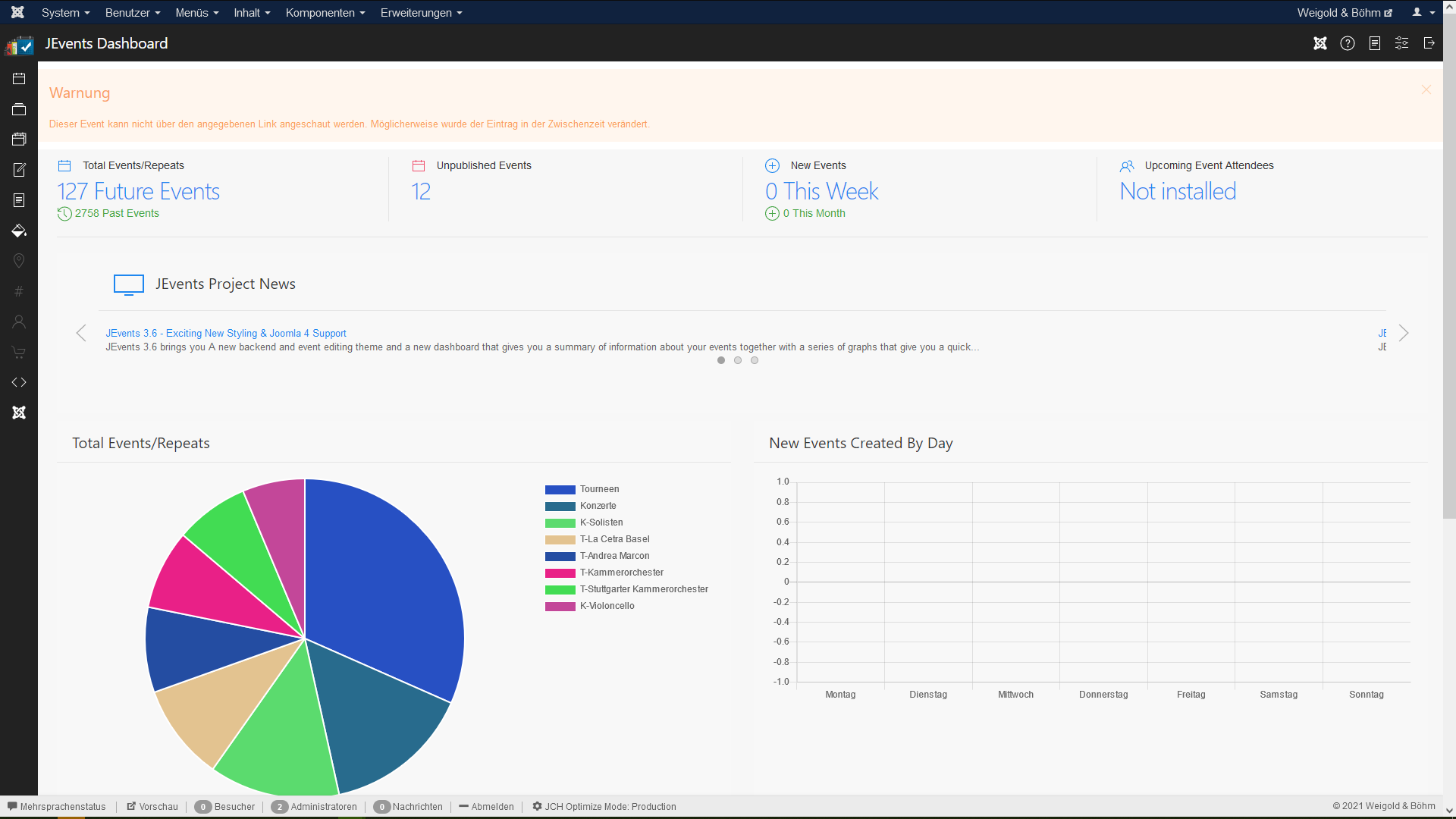Dismiss the Warnung message
The width and height of the screenshot is (1456, 819).
1426,89
